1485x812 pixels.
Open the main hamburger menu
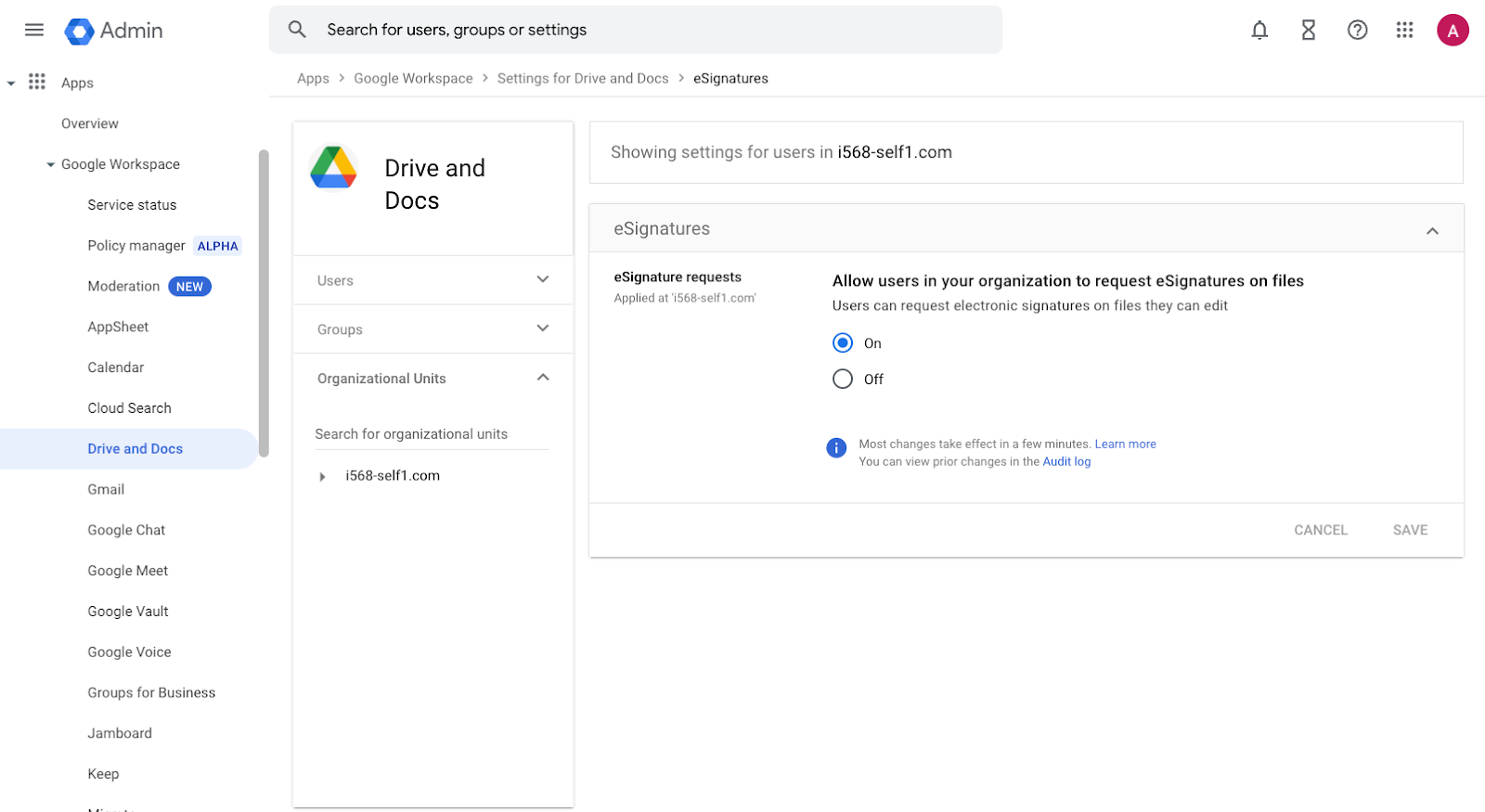click(x=34, y=30)
